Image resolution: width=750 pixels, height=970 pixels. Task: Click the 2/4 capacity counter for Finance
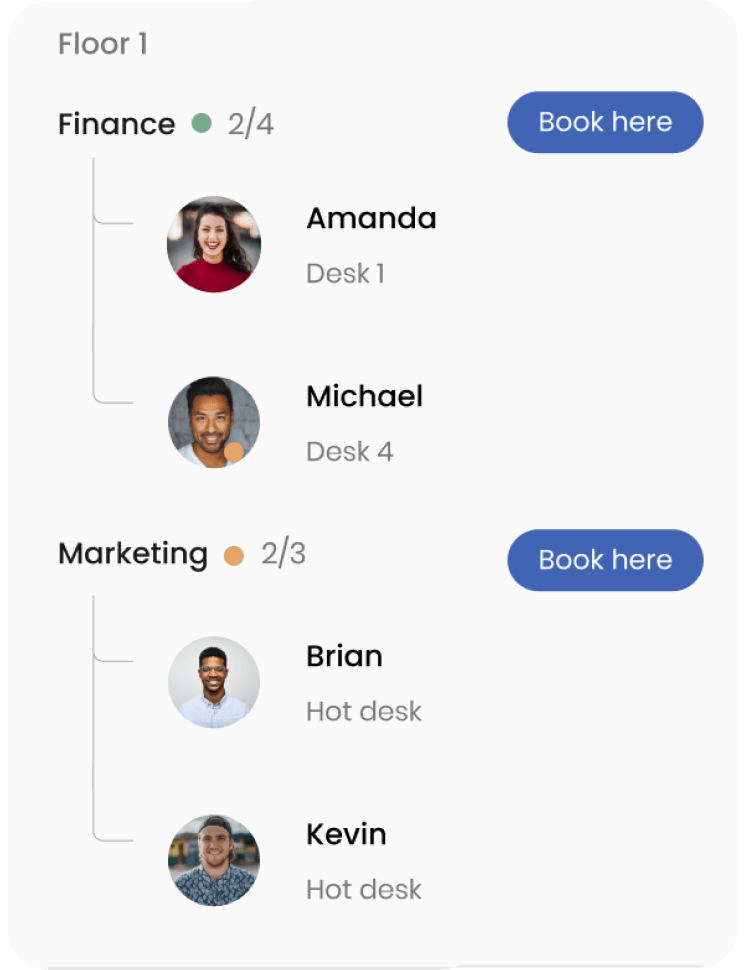coord(249,122)
